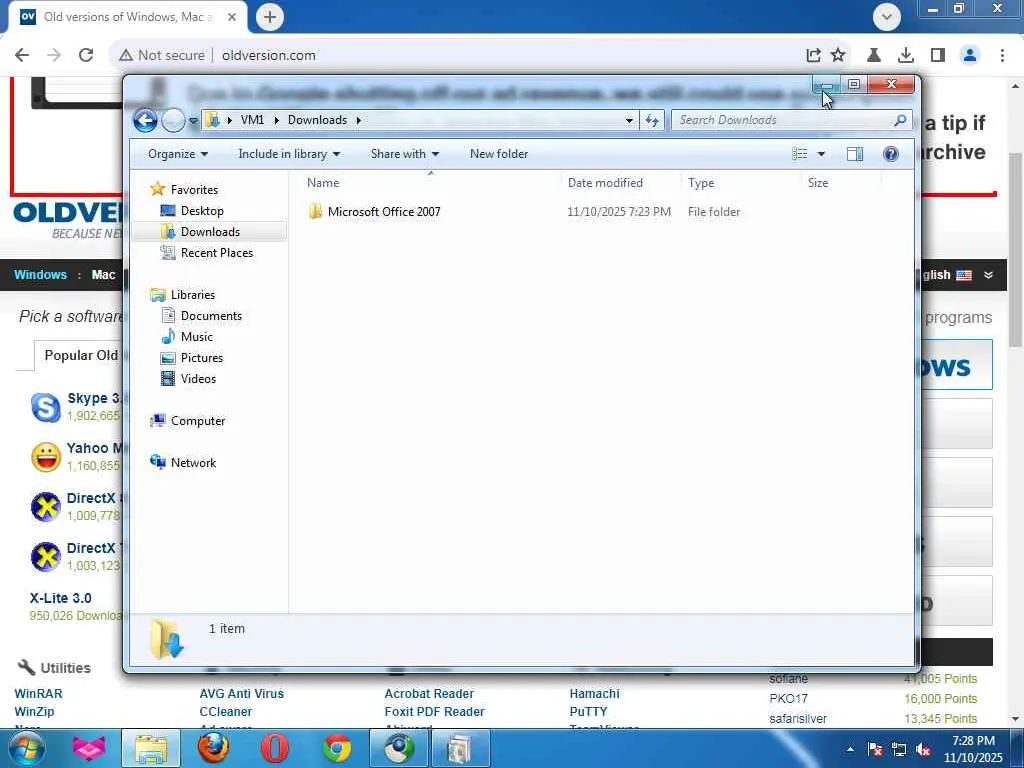Open Documents library
Viewport: 1024px width, 768px height.
211,315
